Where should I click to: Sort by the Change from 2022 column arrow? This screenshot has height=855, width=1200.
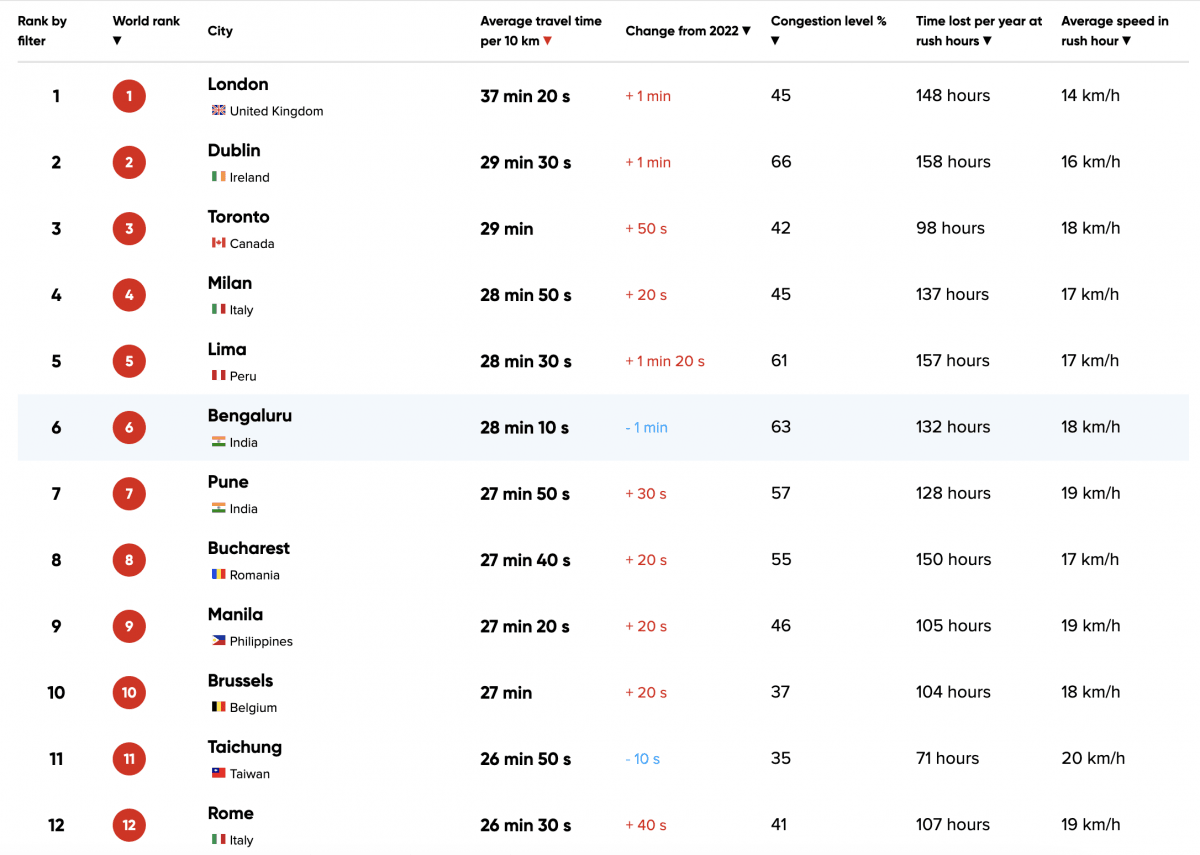coord(745,31)
